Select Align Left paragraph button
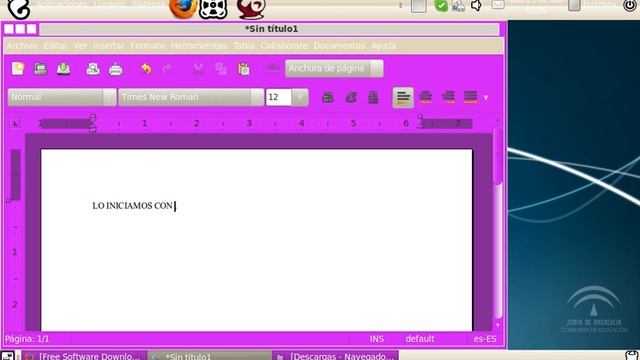 pos(403,97)
